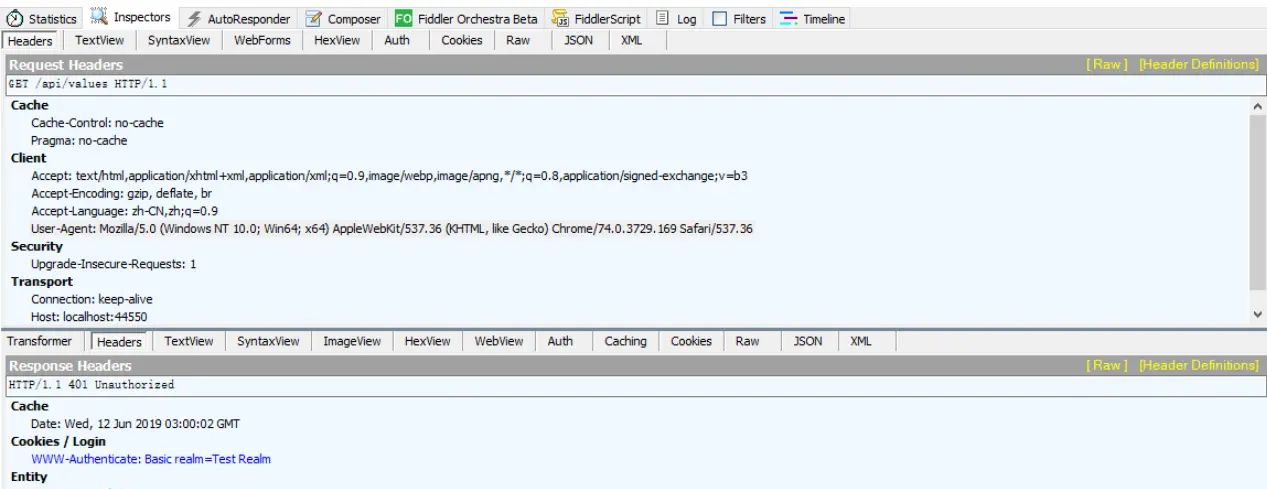1267x489 pixels.
Task: Select the request TextView inspector tab
Action: click(99, 40)
